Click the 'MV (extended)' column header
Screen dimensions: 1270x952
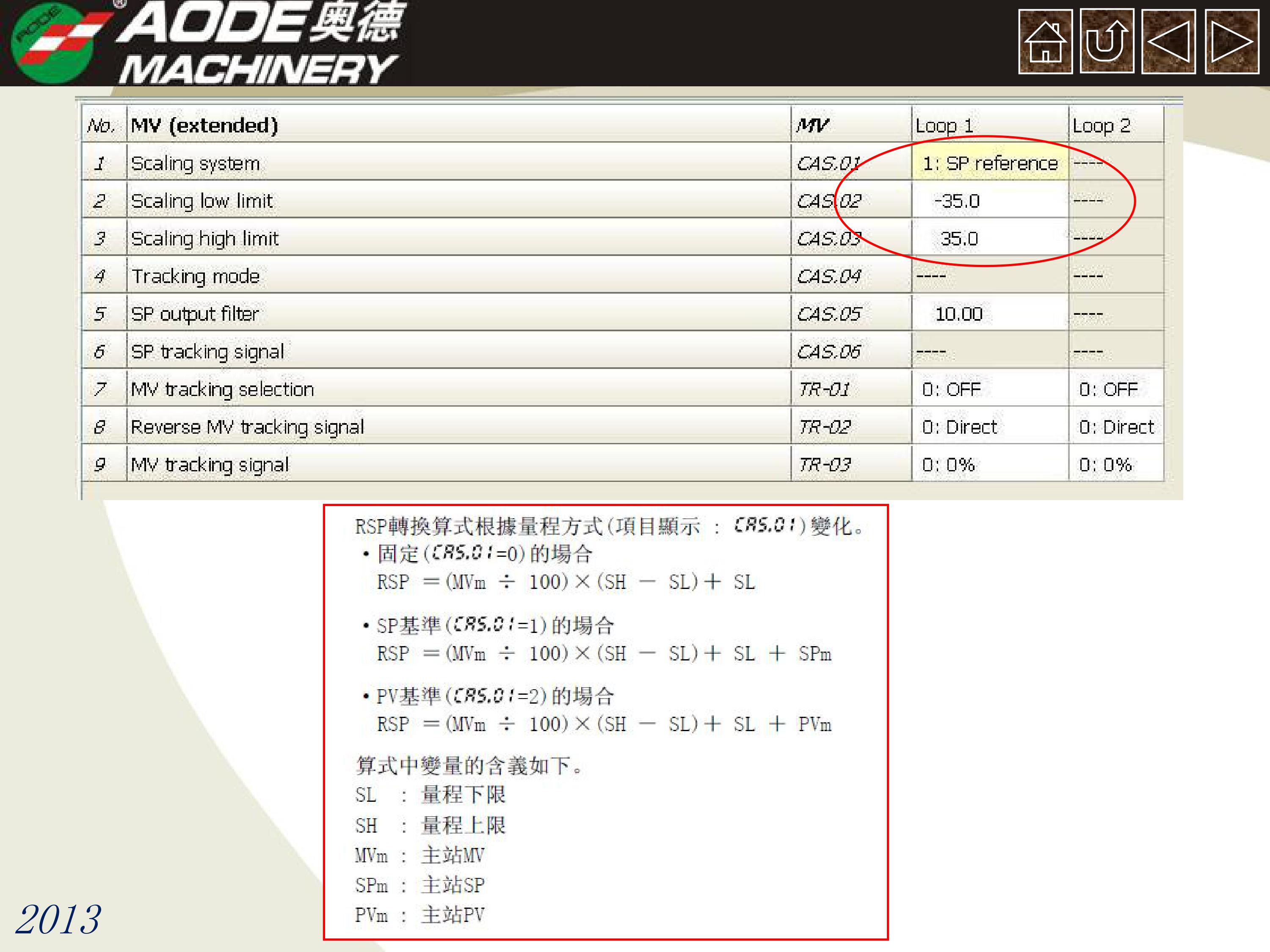coord(458,125)
